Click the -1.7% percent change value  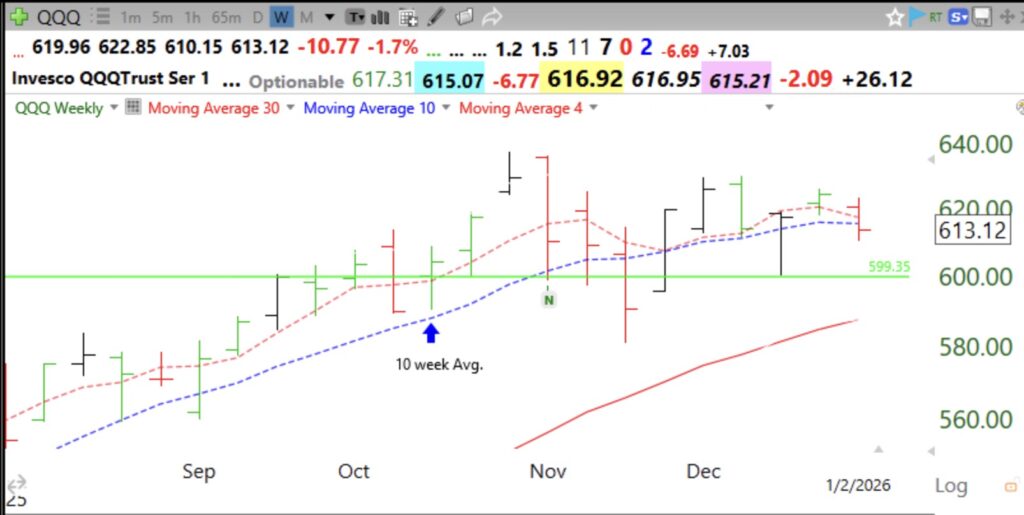click(x=391, y=48)
